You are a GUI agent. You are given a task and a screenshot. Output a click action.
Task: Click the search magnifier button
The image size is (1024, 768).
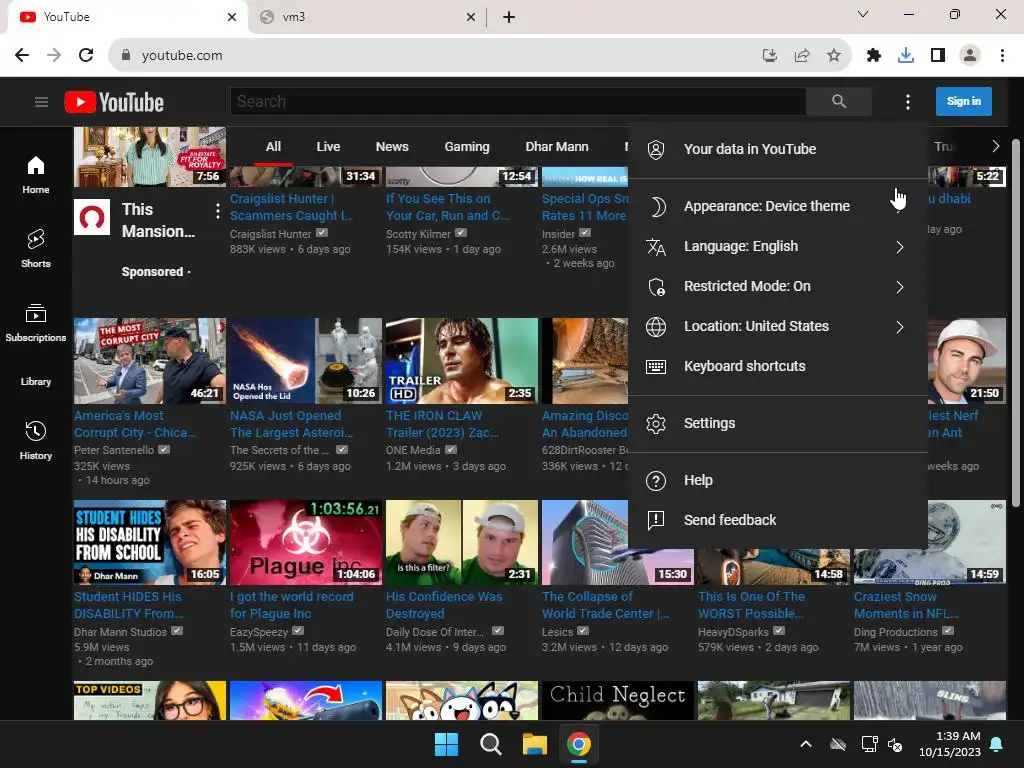tap(839, 101)
